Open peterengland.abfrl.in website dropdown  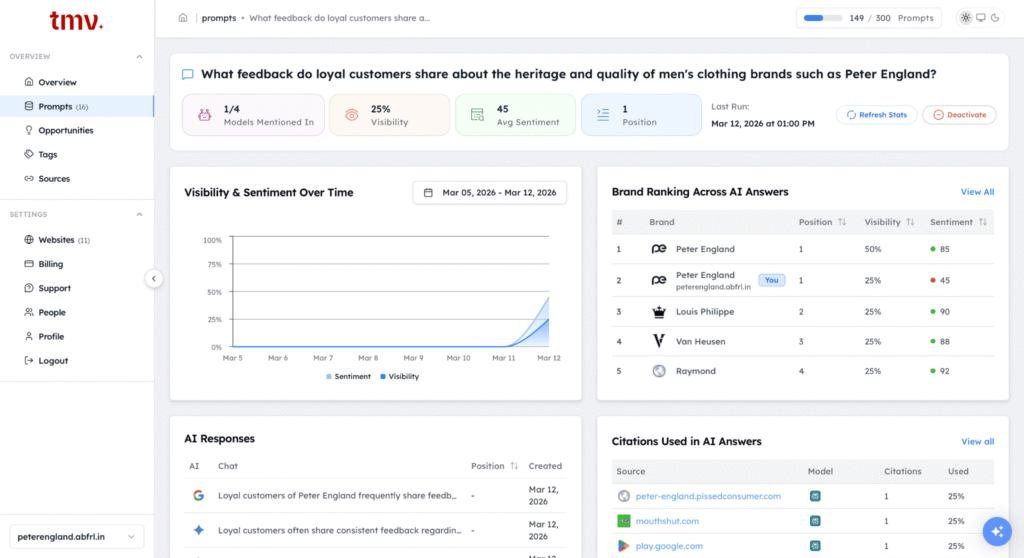76,536
